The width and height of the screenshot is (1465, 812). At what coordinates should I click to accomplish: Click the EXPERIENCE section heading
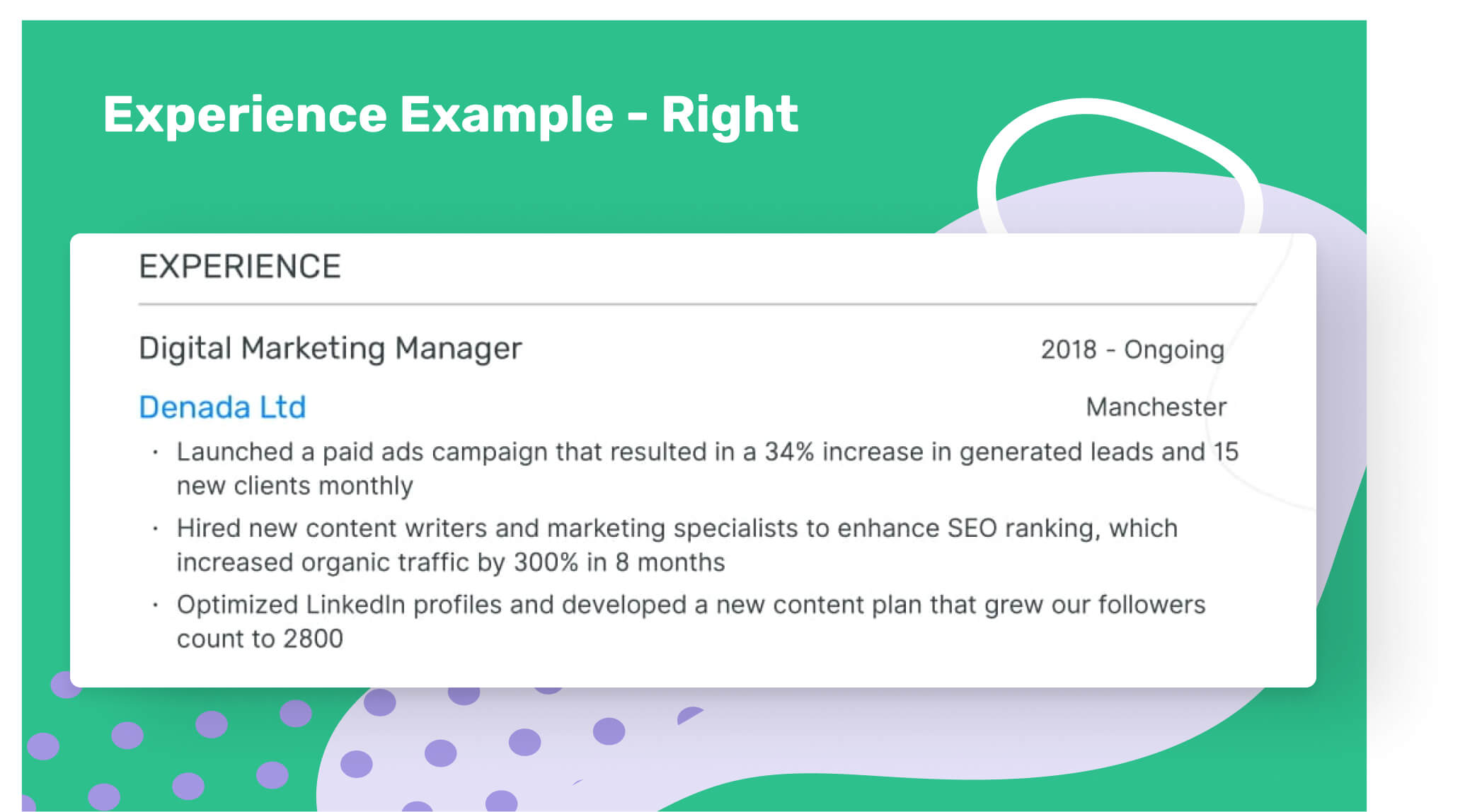pyautogui.click(x=240, y=267)
